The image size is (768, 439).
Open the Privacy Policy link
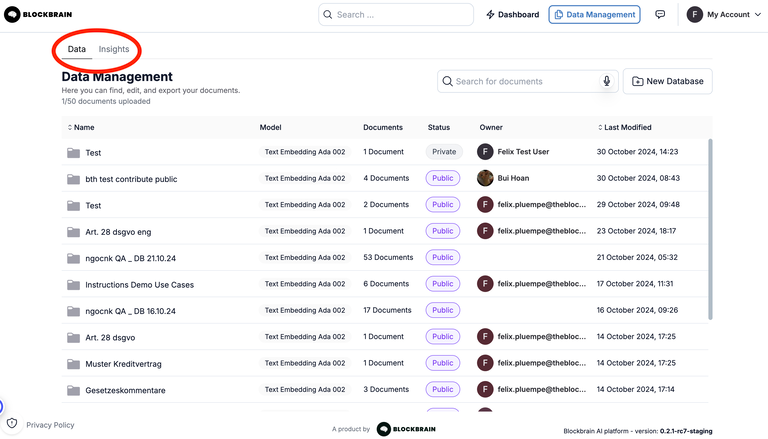[x=50, y=425]
